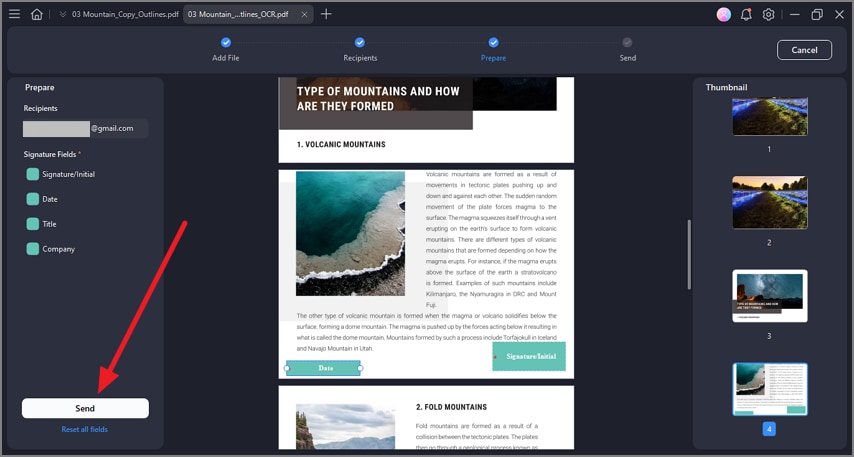Screen dimensions: 854x457
Task: Close the OCR.pdf tab
Action: pyautogui.click(x=304, y=15)
